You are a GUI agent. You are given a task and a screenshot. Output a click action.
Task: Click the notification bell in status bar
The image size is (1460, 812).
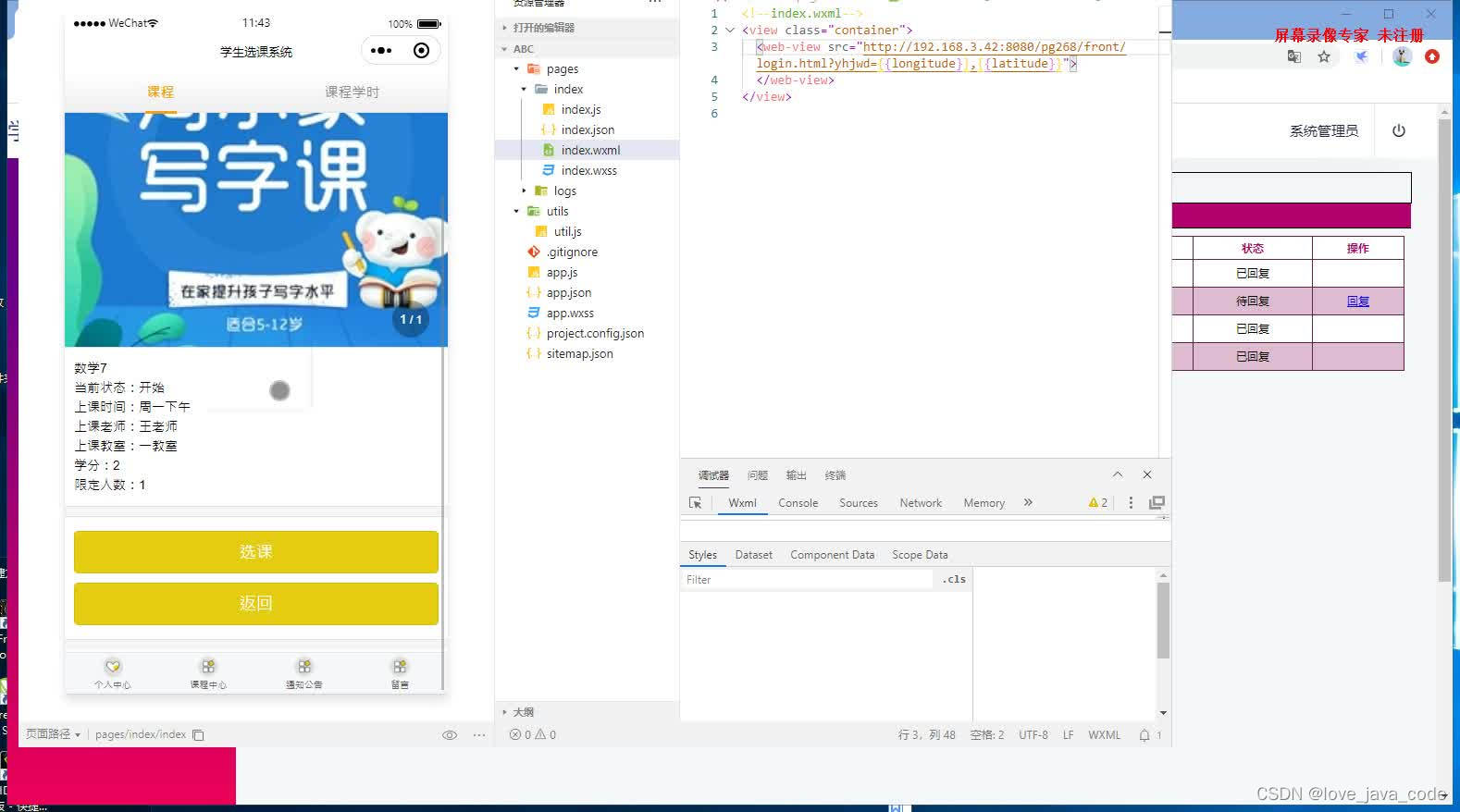point(1144,735)
